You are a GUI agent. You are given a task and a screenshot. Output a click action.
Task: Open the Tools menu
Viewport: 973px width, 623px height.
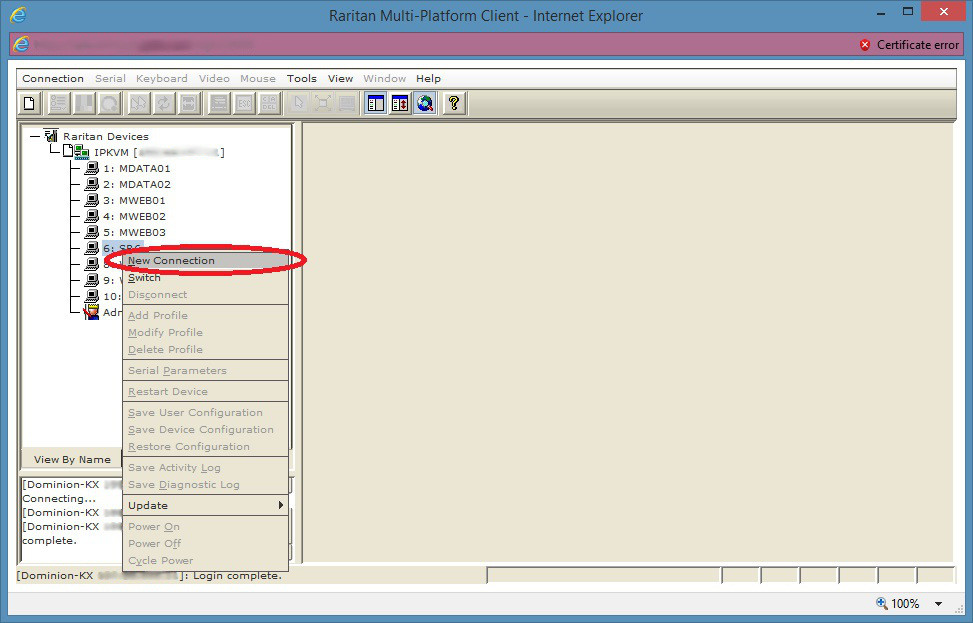(x=302, y=78)
